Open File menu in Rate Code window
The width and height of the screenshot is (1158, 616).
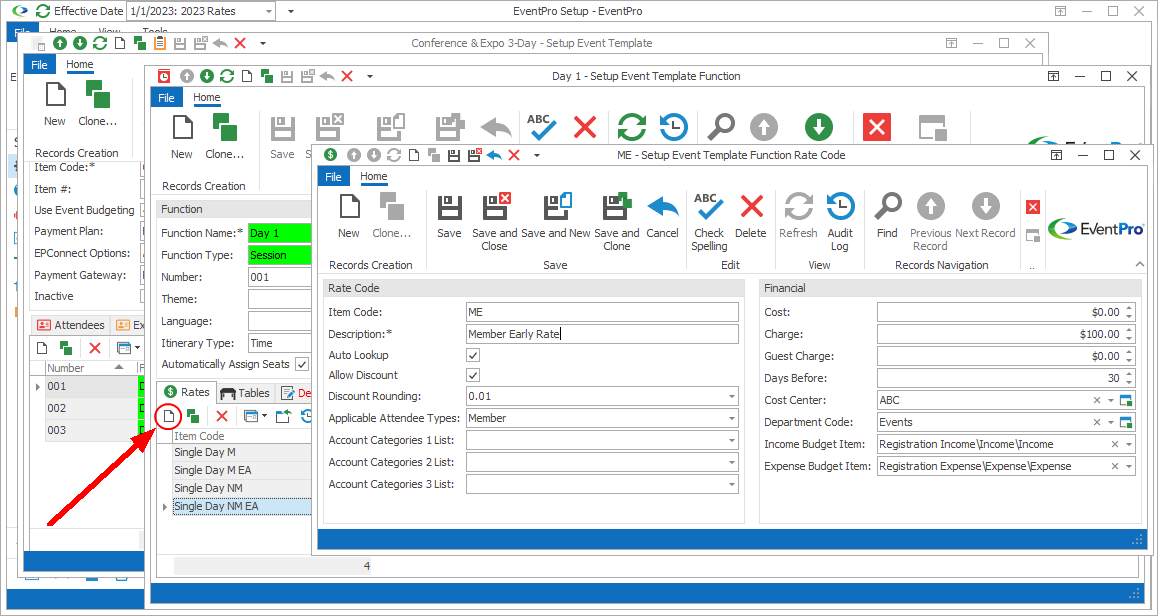[334, 177]
